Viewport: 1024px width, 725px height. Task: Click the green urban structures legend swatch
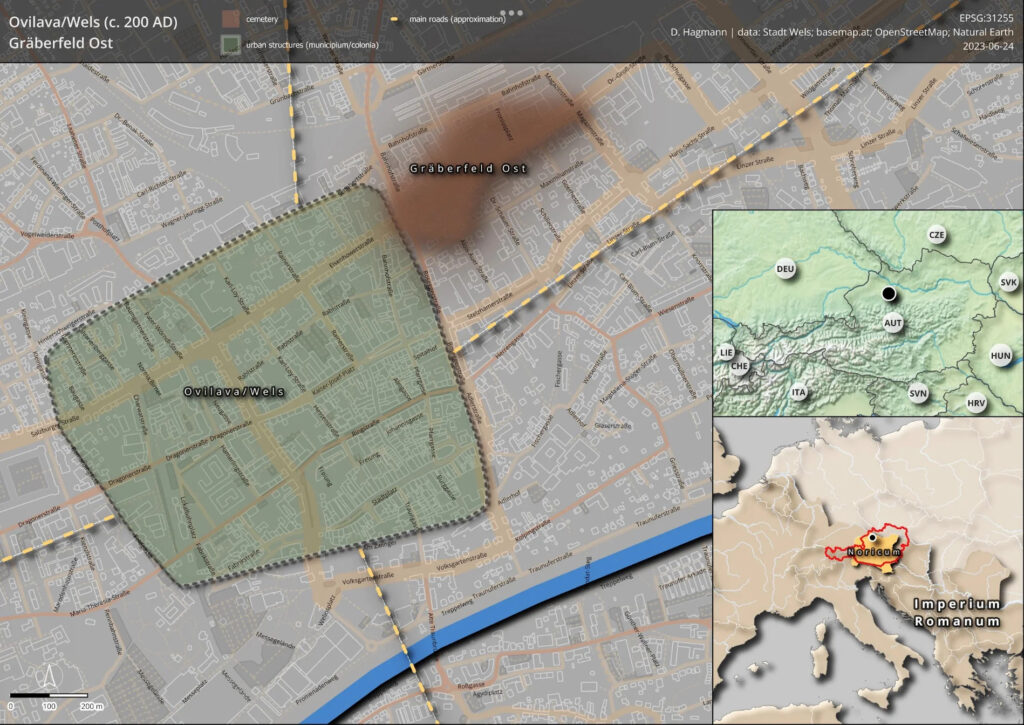[231, 46]
